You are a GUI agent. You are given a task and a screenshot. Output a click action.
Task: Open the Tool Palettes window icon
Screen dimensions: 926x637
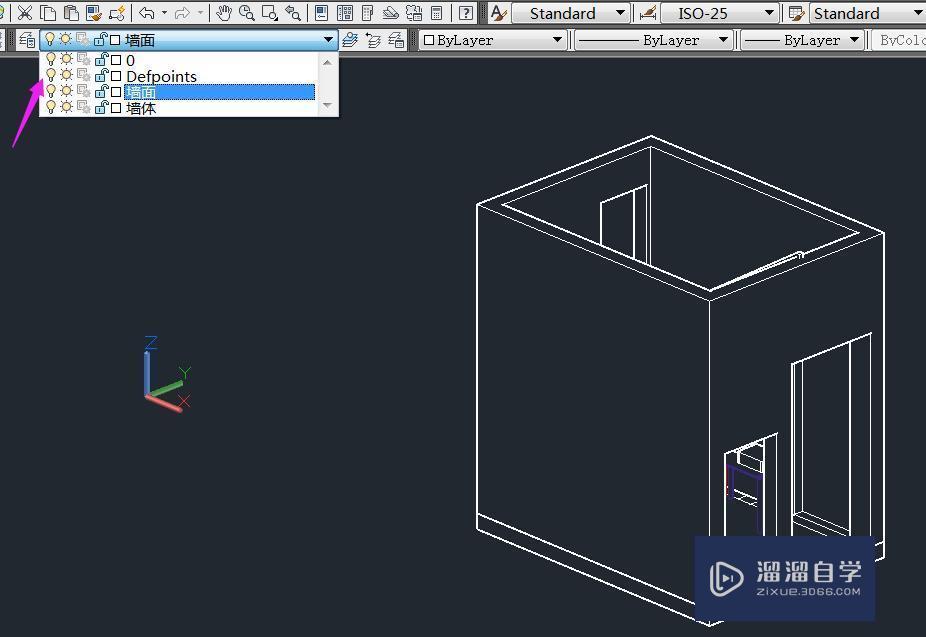(367, 12)
